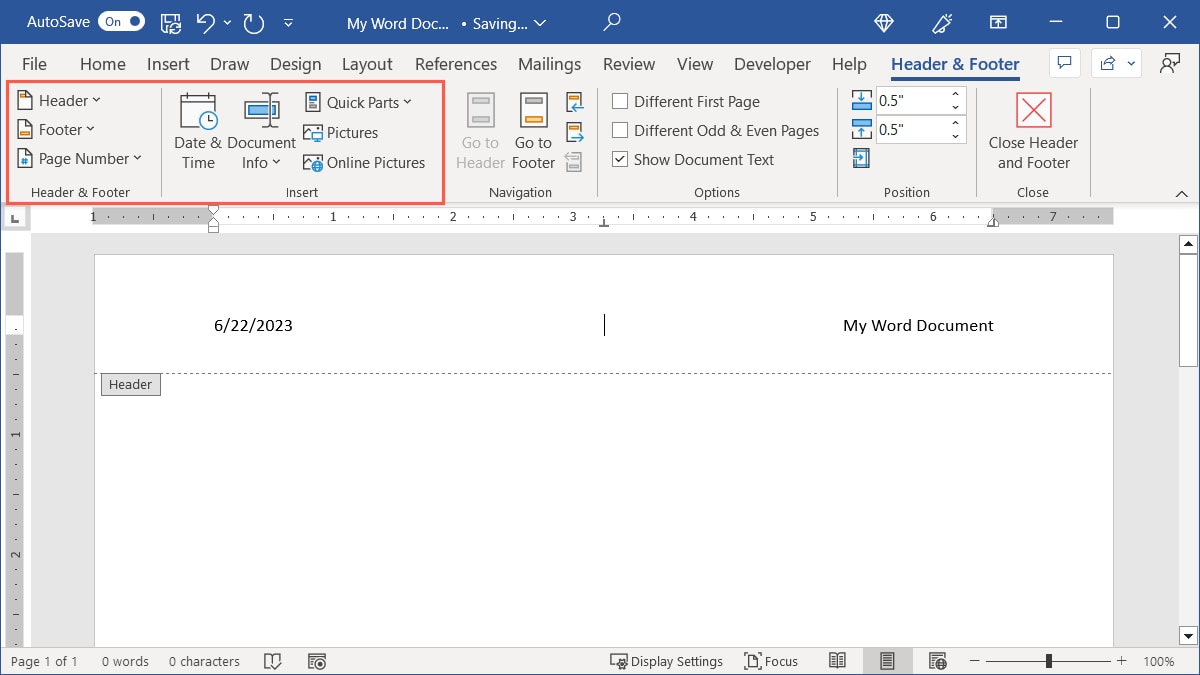Screen dimensions: 1200x675
Task: Switch to Read Mode view
Action: [838, 661]
